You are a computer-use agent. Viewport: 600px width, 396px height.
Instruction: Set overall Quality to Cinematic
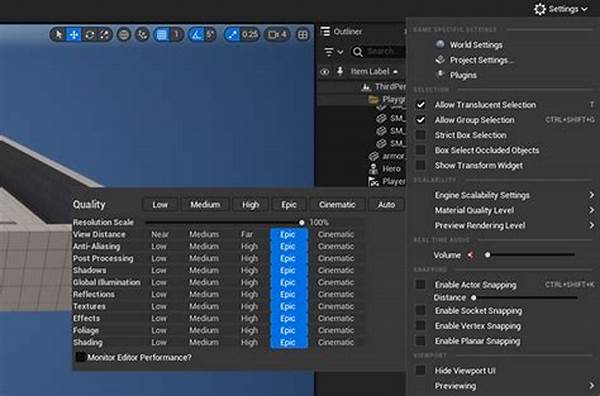(x=337, y=205)
